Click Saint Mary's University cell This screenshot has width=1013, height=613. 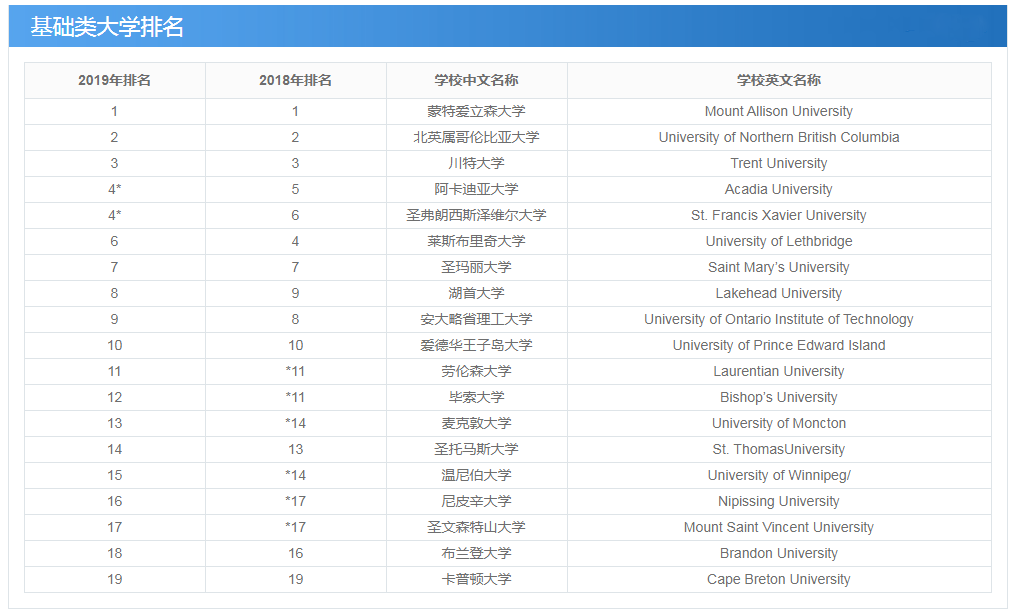coord(778,267)
